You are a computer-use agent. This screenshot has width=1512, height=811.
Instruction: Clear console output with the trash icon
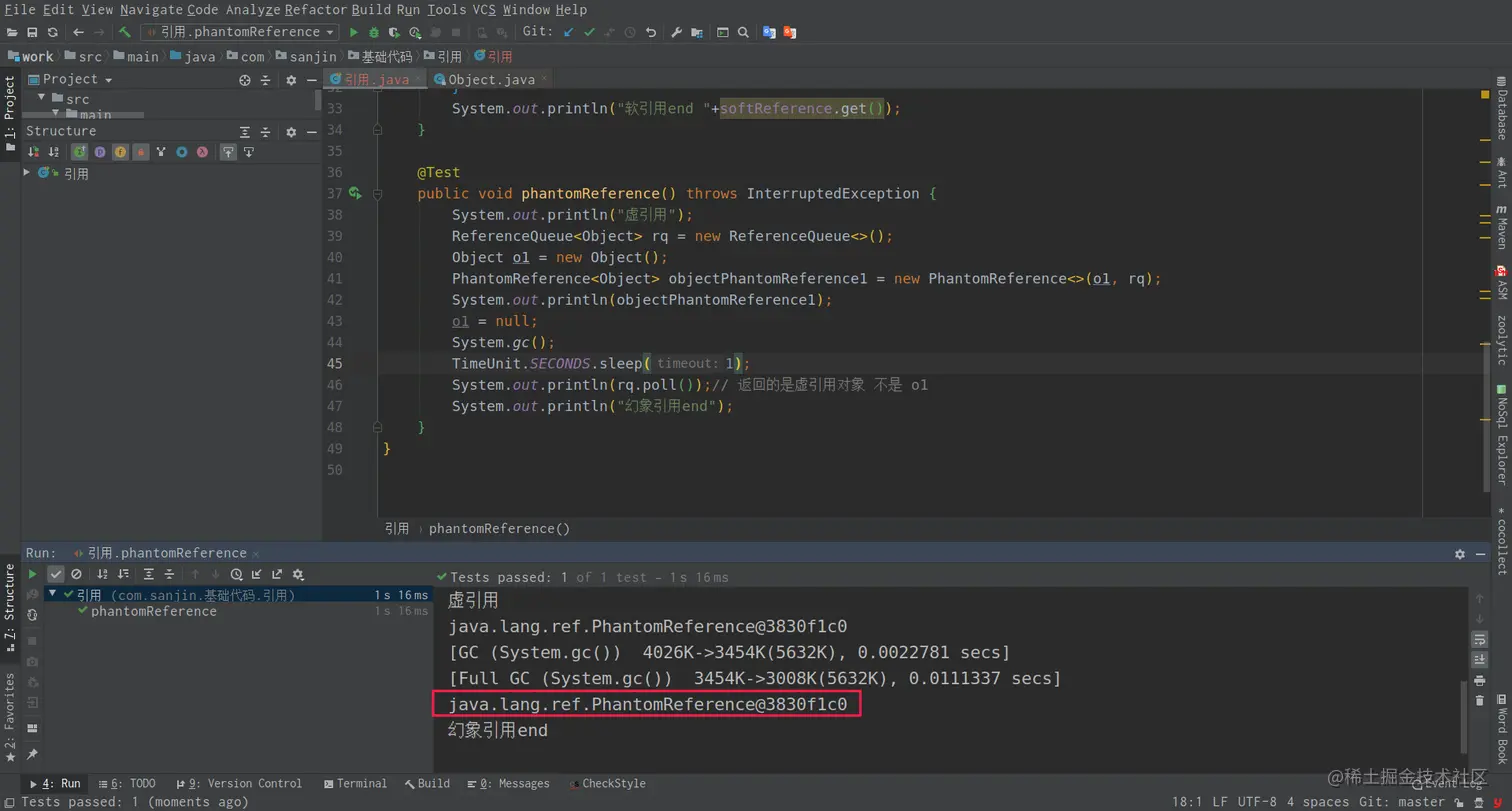pyautogui.click(x=1479, y=700)
